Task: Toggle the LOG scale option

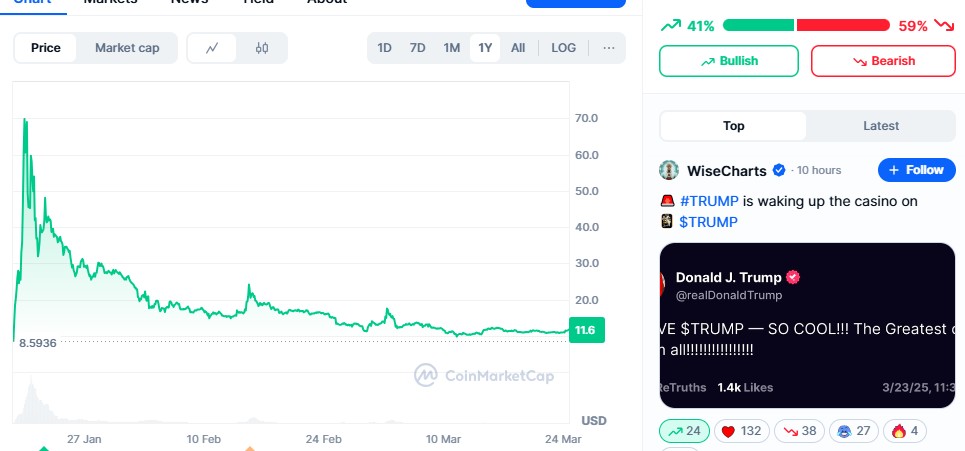Action: pos(563,47)
